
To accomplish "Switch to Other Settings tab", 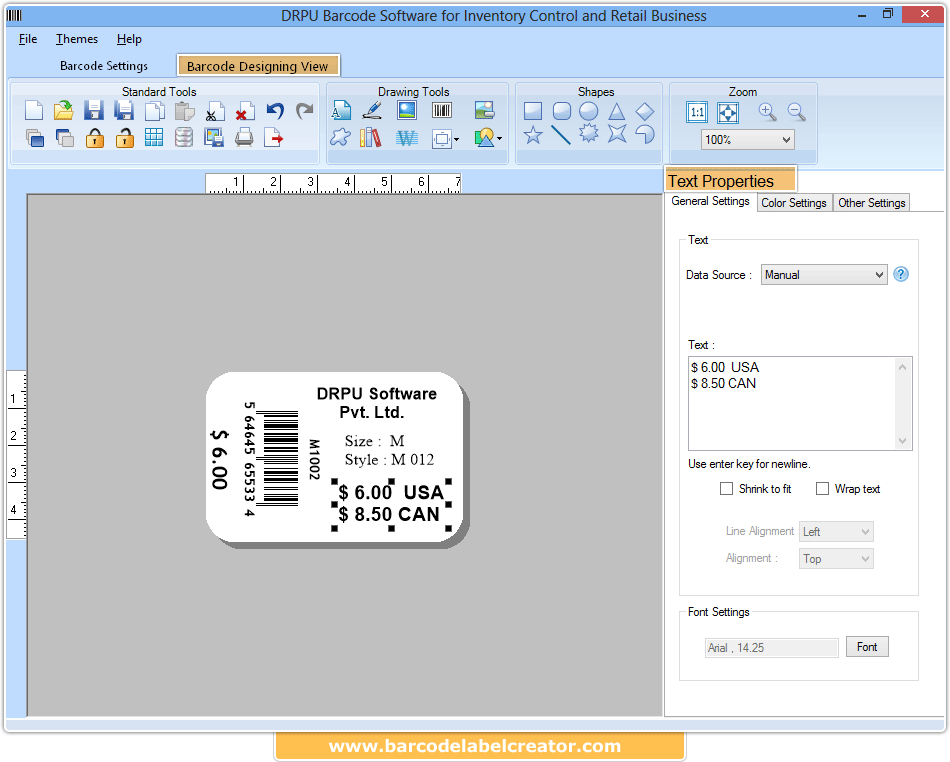I will [871, 203].
